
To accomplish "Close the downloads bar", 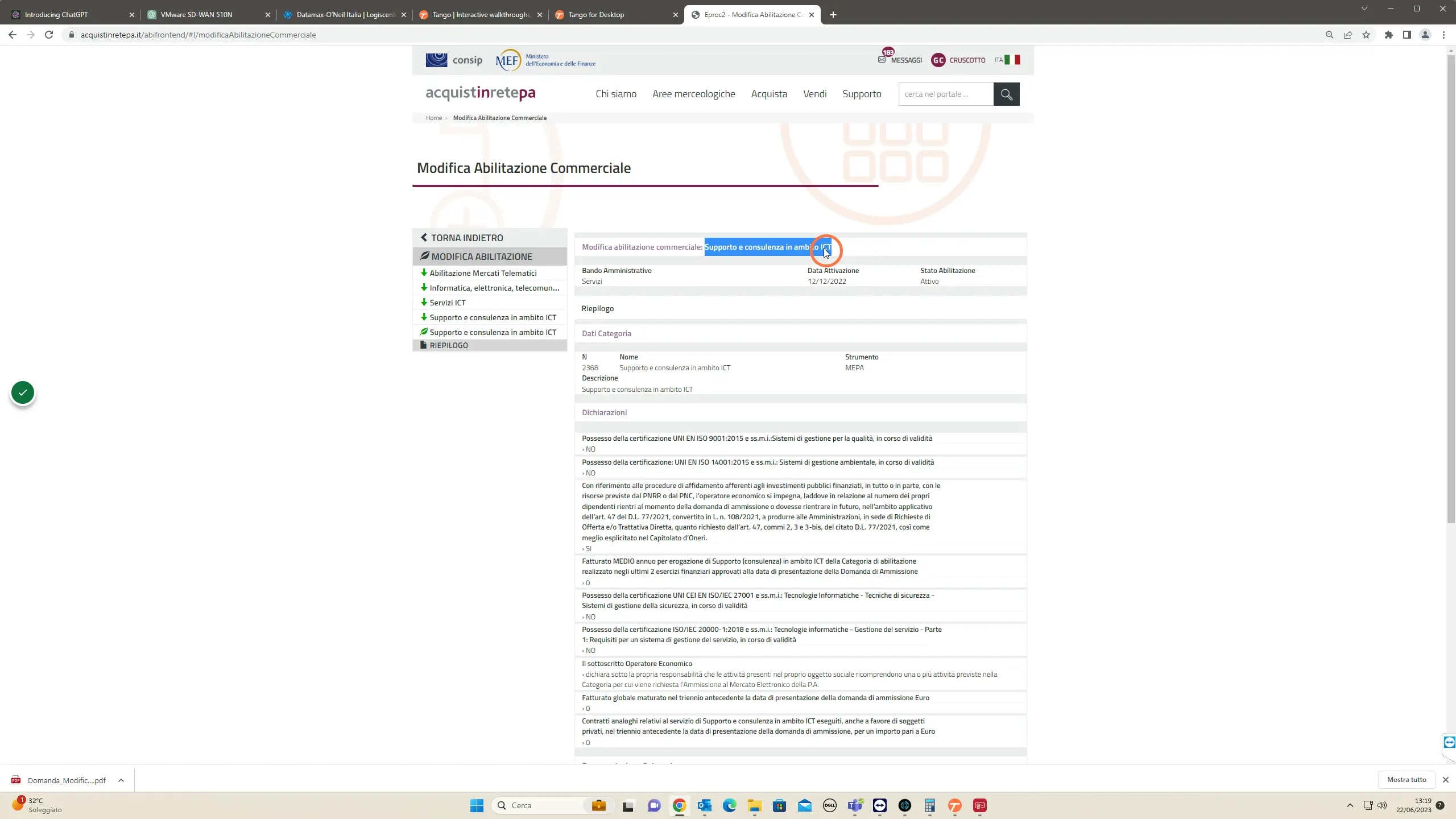I will (1445, 780).
